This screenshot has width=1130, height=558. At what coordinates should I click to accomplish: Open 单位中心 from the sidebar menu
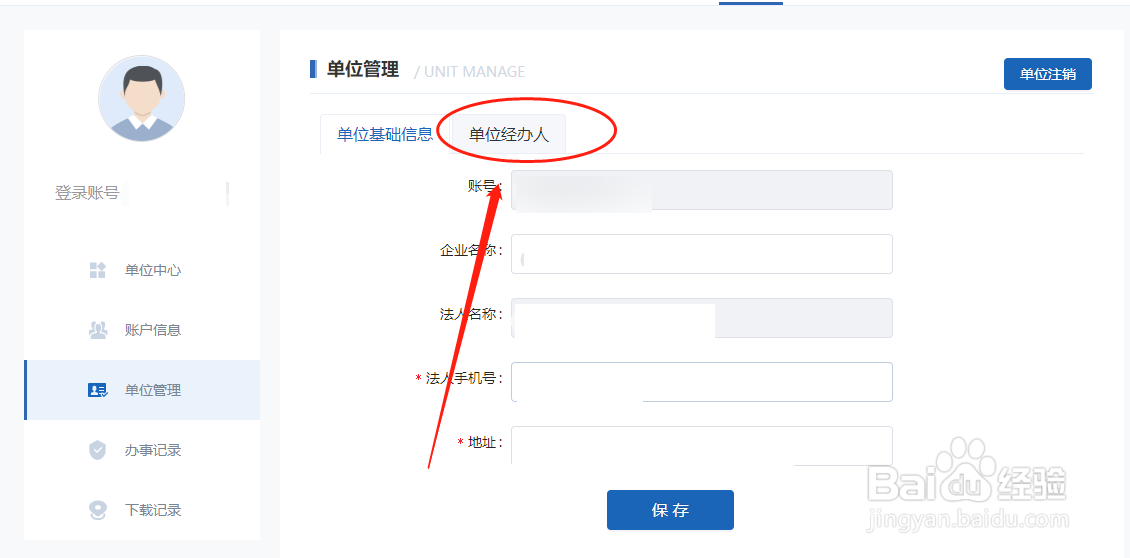(x=142, y=270)
